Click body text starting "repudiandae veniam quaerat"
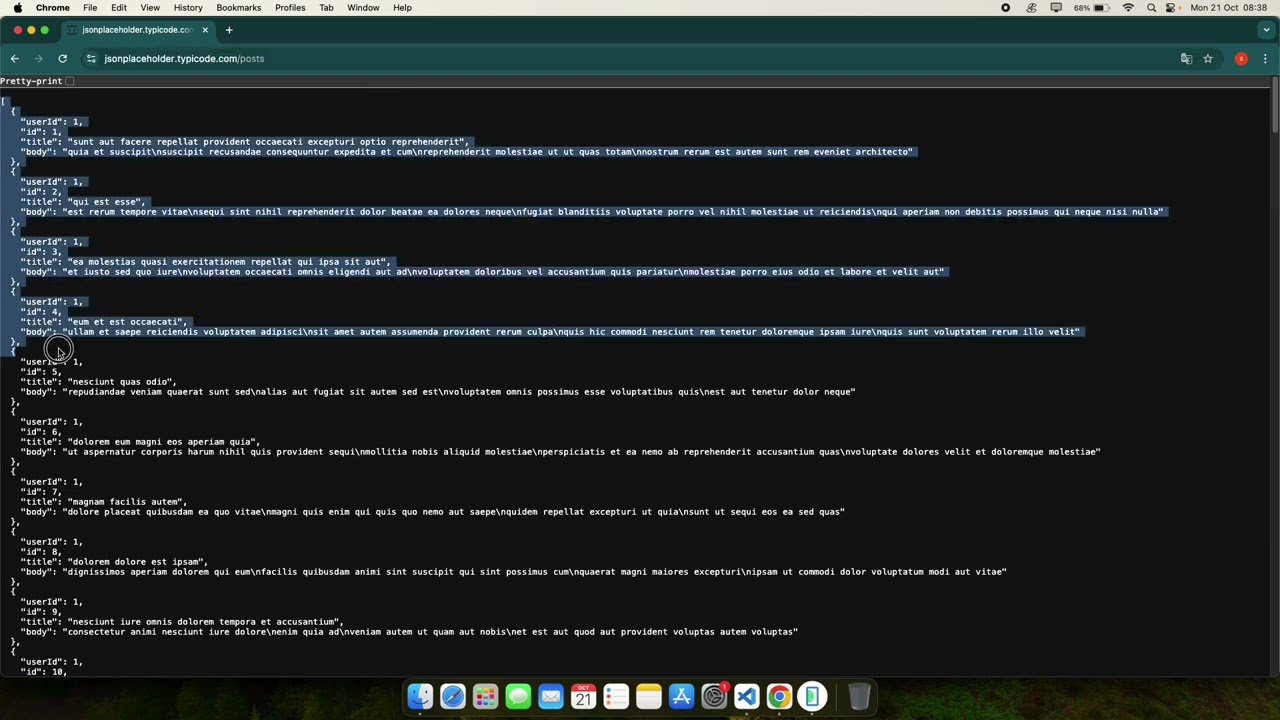The height and width of the screenshot is (720, 1280). coord(459,392)
